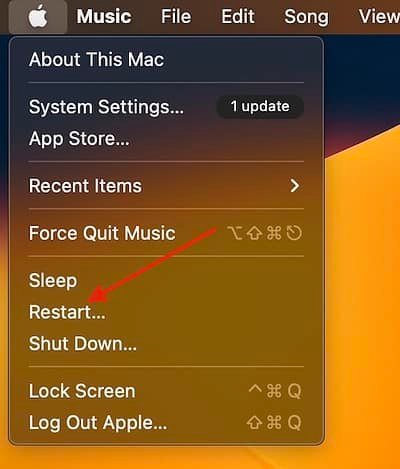Put the Mac to Sleep

[x=166, y=280]
